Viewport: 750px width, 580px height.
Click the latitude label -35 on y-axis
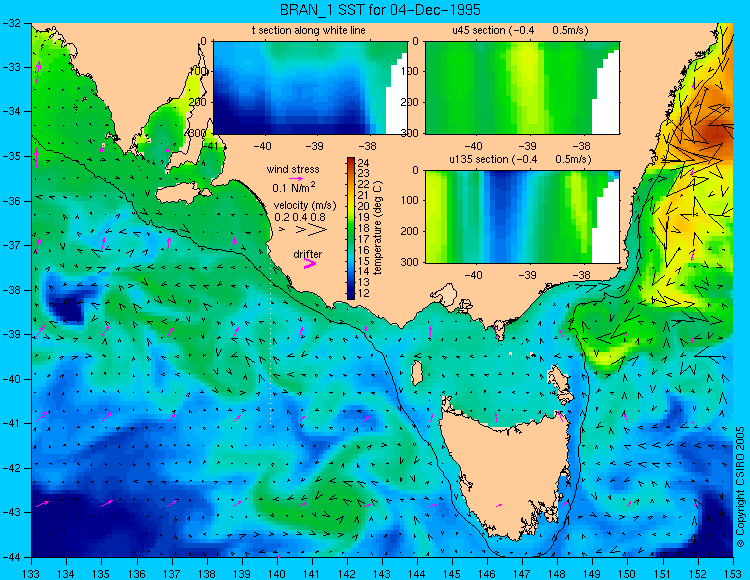tap(14, 156)
